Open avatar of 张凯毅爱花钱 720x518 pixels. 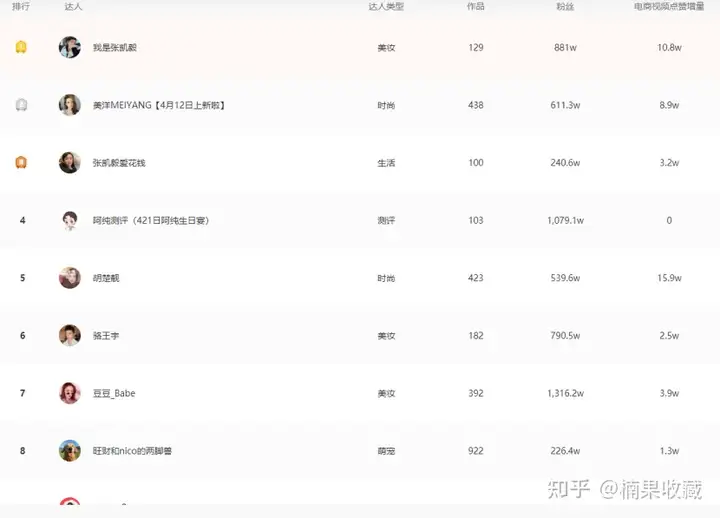tap(70, 163)
